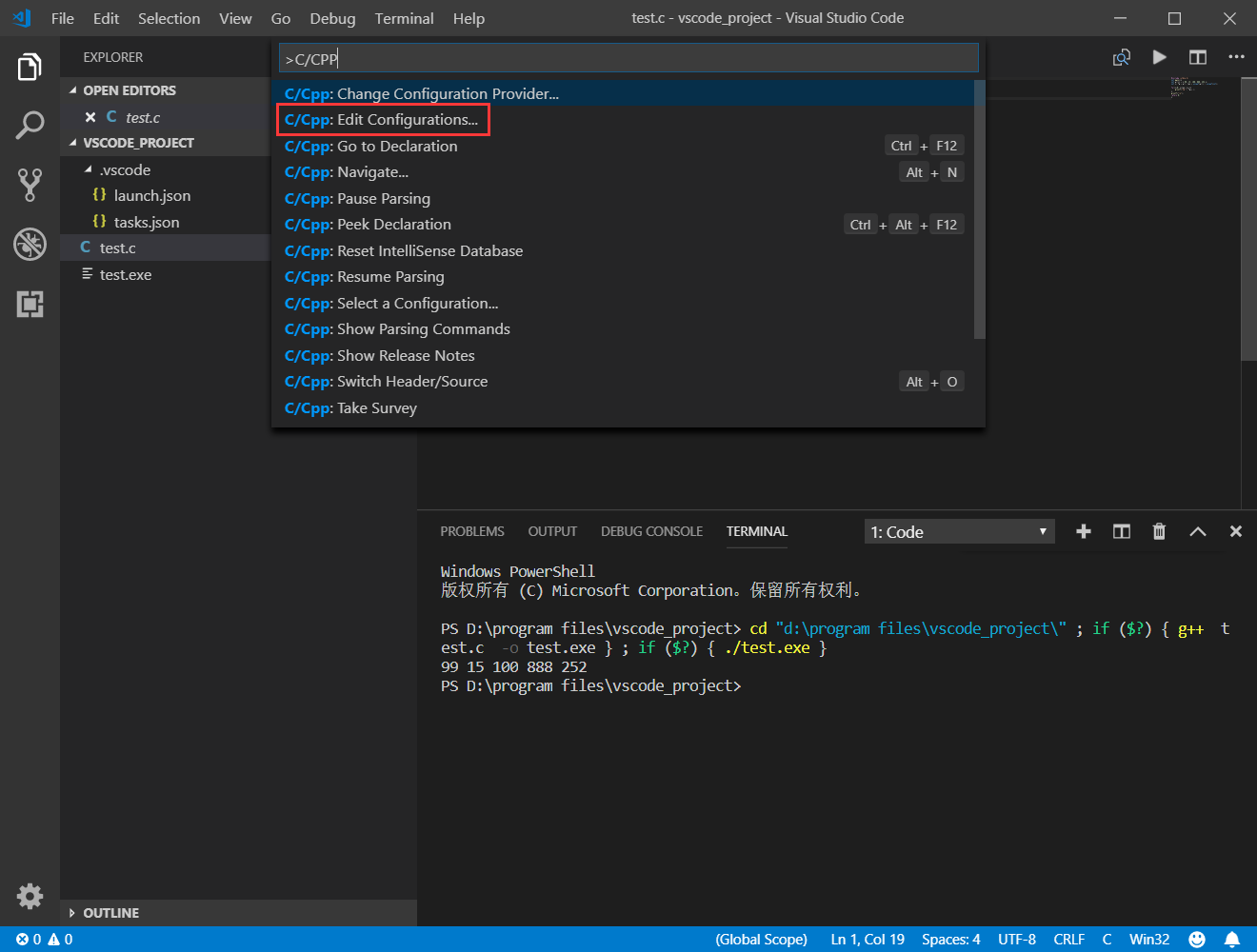Close test.c in Open Editors
Screen dimensions: 1257x952
pos(90,117)
